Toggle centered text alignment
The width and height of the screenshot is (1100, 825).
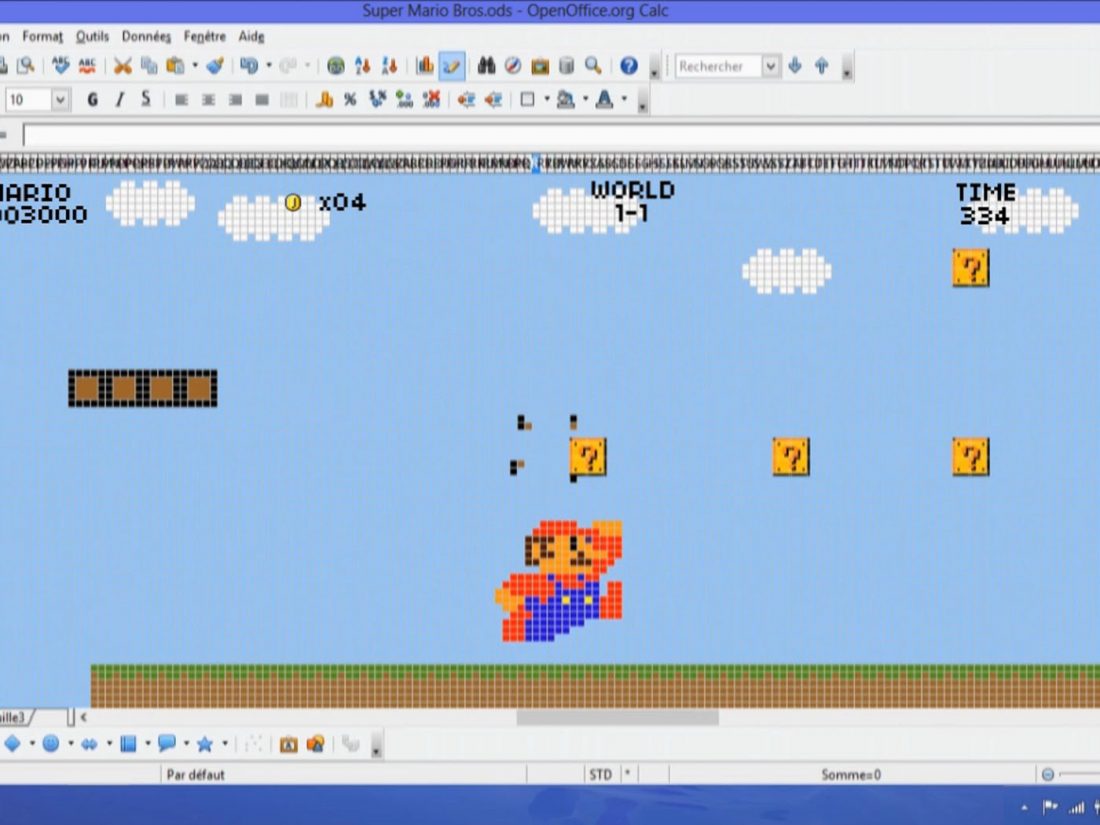[x=208, y=100]
